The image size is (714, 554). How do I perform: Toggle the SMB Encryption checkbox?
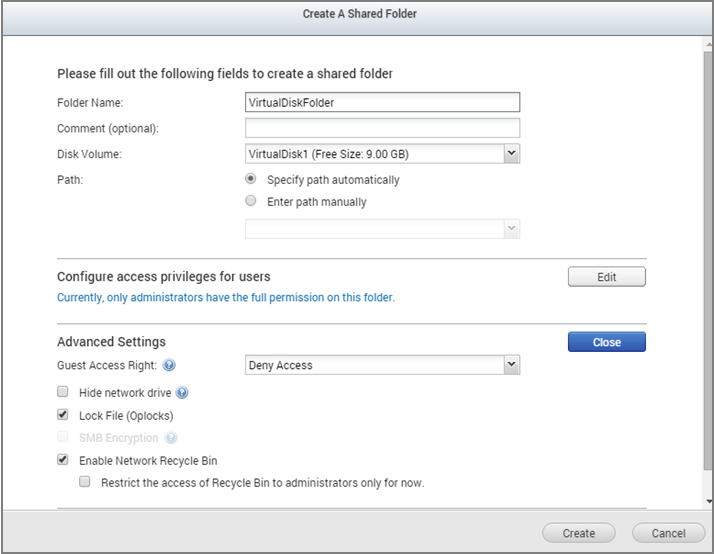(63, 438)
